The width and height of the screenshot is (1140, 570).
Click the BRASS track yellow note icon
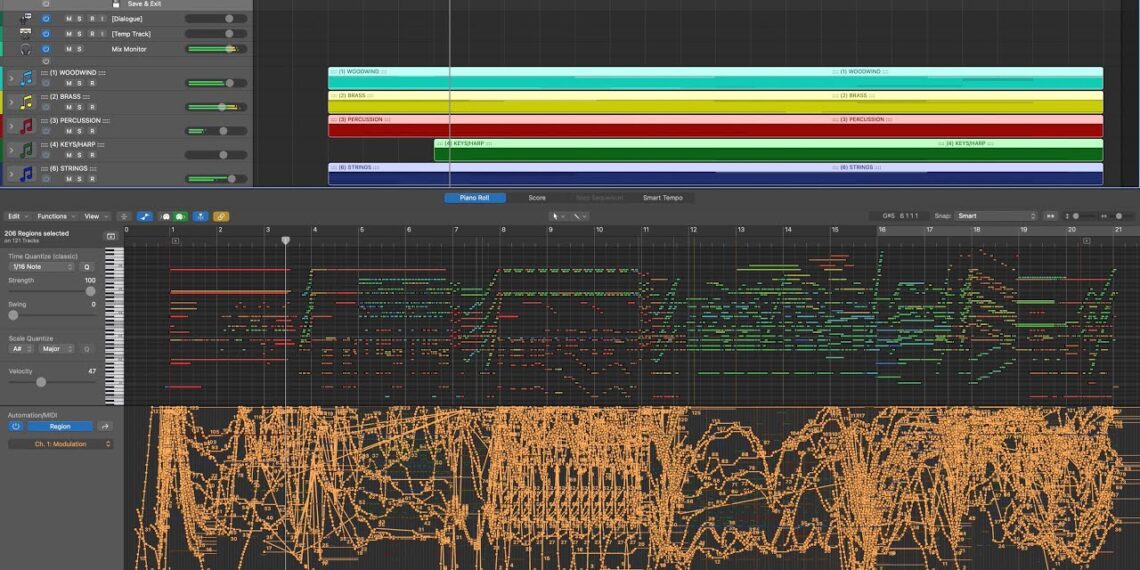tap(26, 102)
